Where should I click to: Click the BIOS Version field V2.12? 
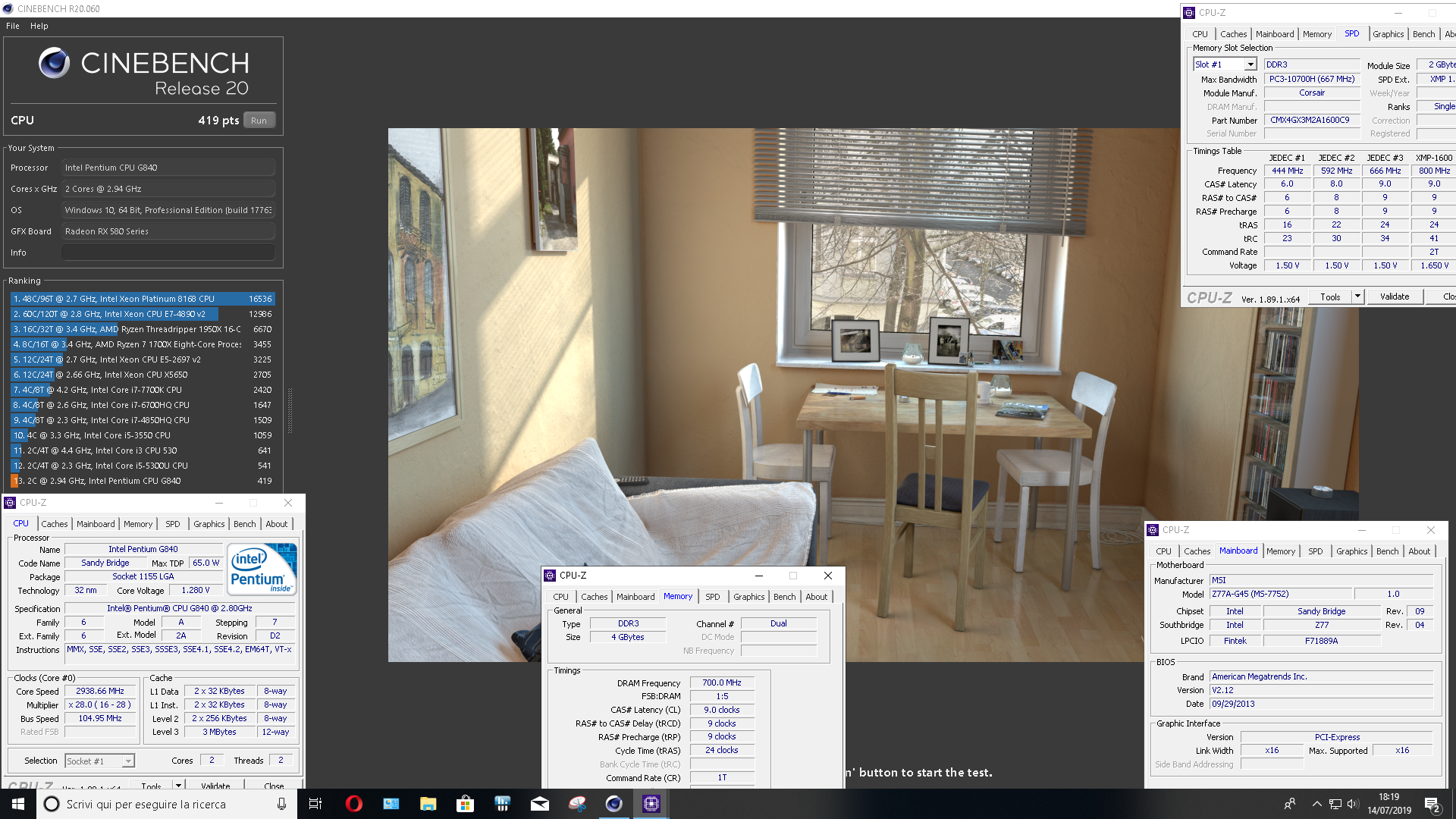click(x=1321, y=690)
